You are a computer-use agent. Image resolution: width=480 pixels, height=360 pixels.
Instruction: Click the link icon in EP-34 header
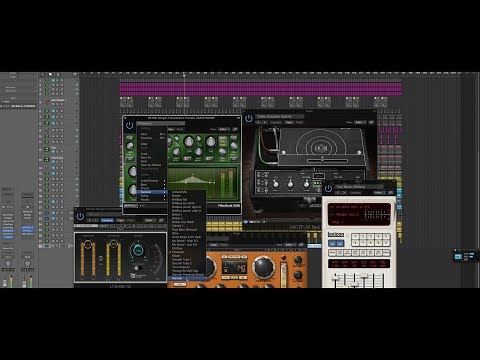[371, 122]
